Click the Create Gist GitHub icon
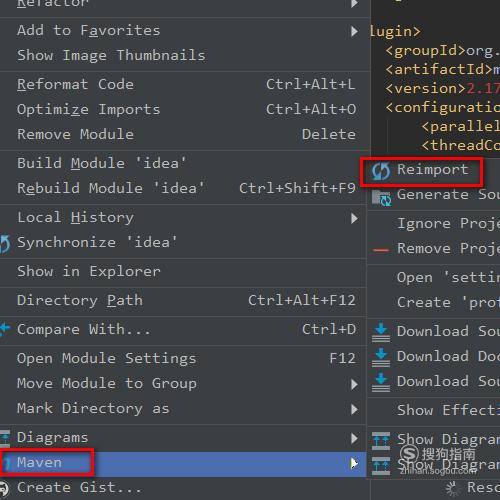Viewport: 500px width, 500px height. tap(4, 488)
